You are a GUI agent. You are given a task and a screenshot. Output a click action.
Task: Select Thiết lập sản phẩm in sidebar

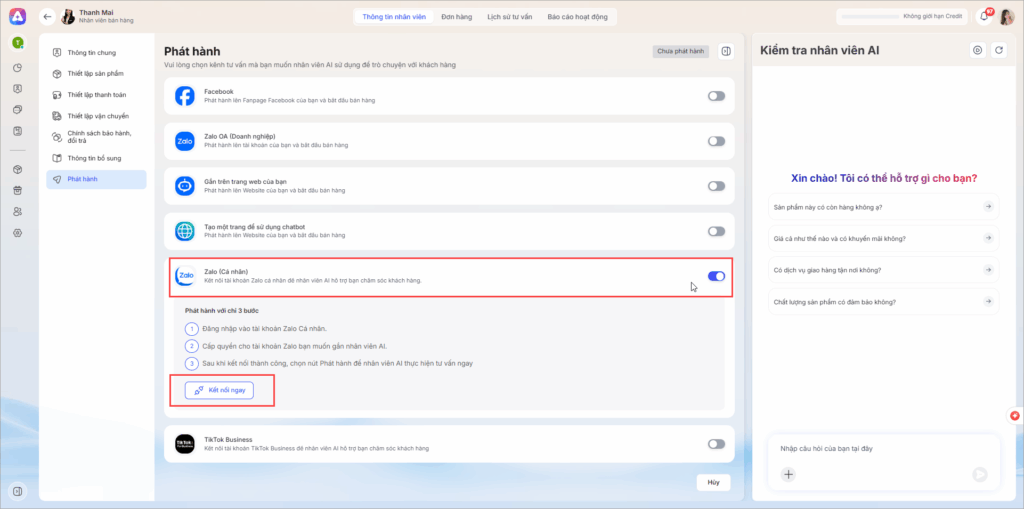coord(98,73)
